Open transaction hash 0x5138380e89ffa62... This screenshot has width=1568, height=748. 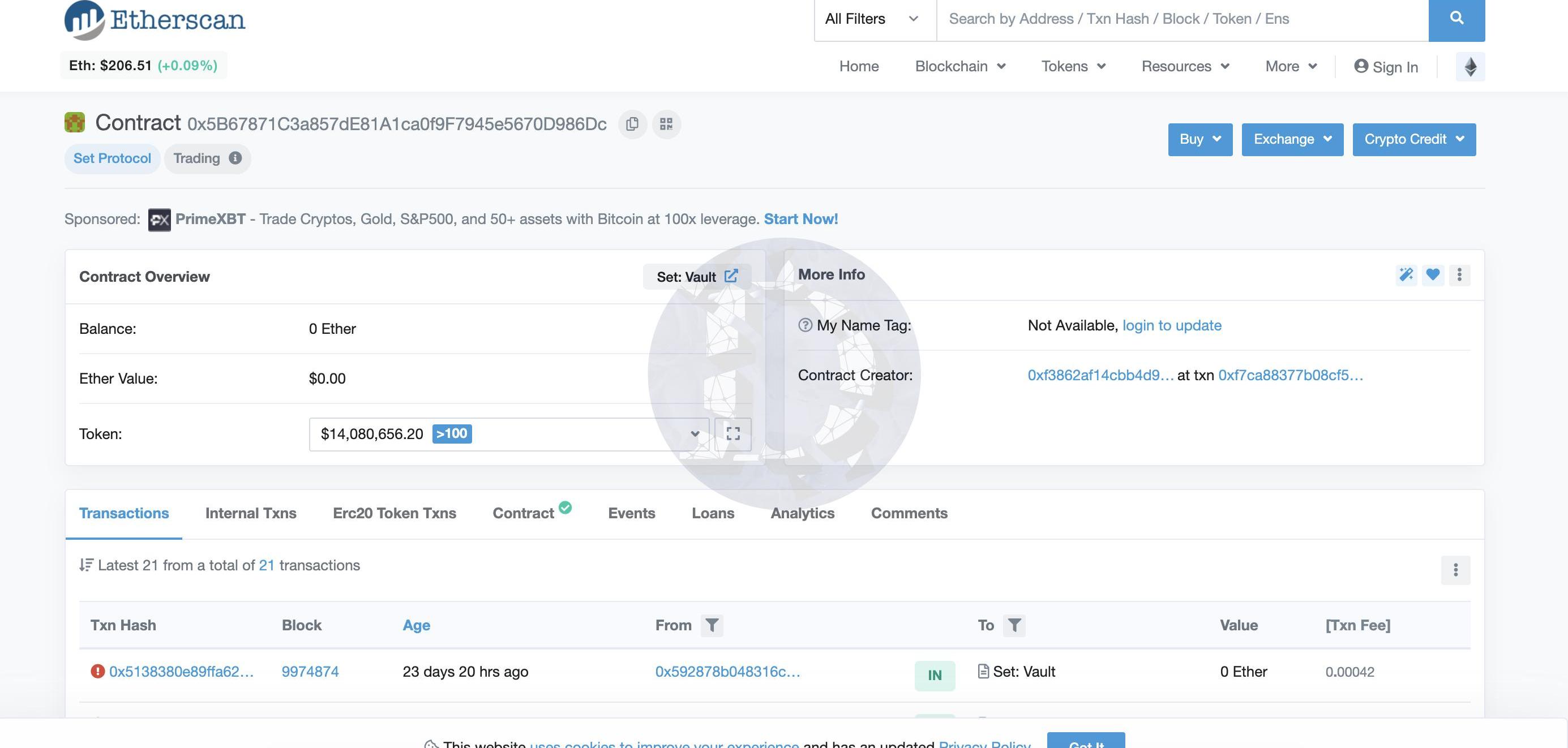coord(181,671)
